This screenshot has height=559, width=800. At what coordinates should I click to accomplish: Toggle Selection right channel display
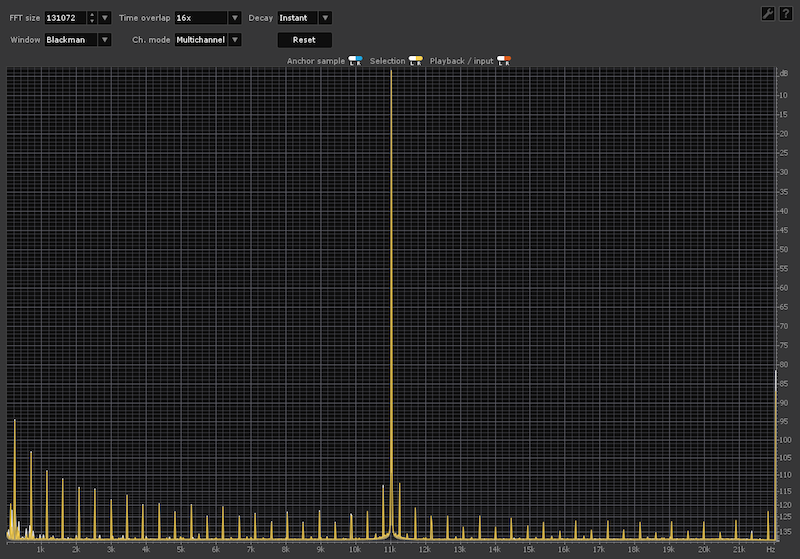coord(419,61)
